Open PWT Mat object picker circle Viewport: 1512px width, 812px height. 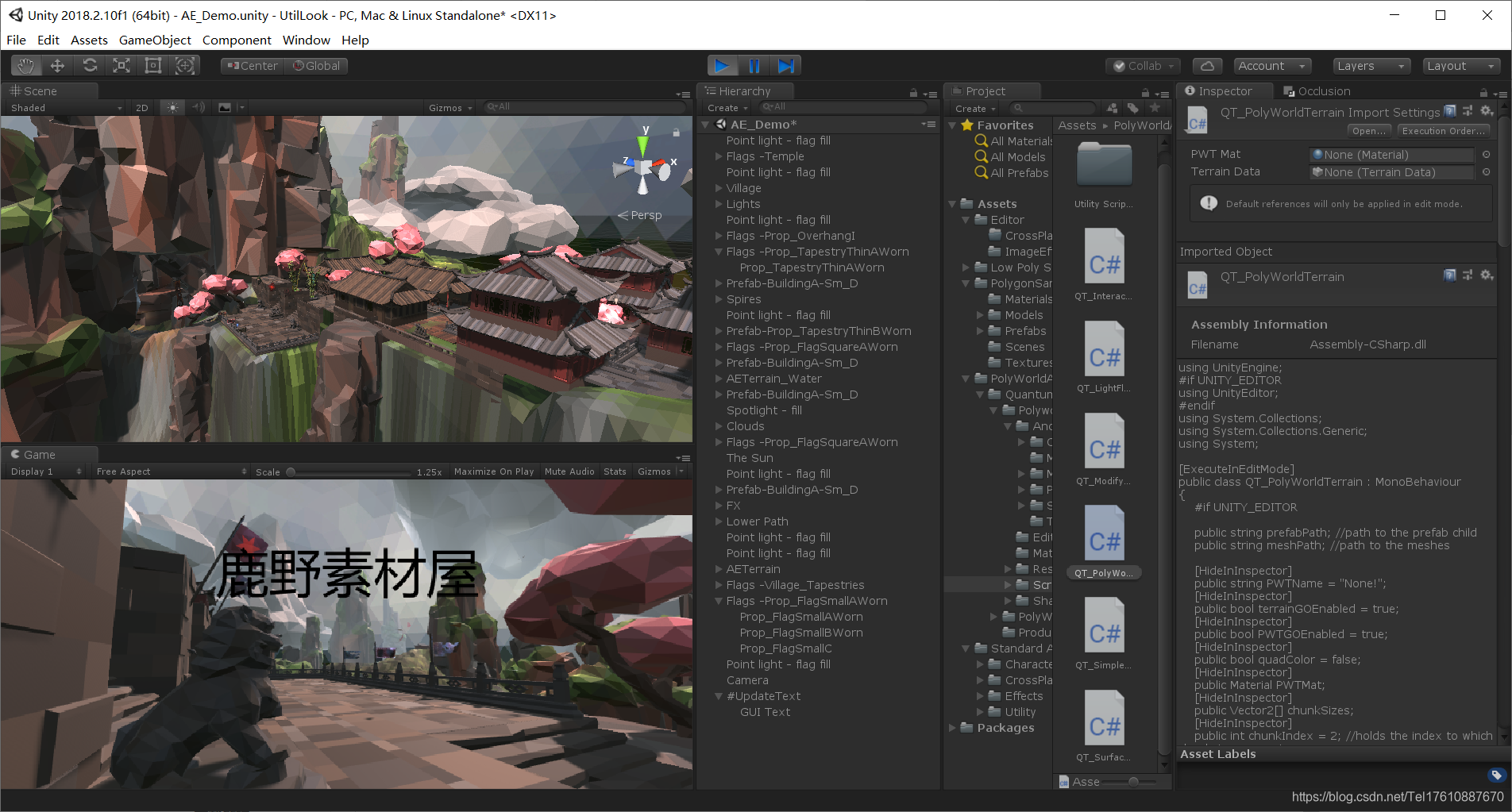(1486, 155)
